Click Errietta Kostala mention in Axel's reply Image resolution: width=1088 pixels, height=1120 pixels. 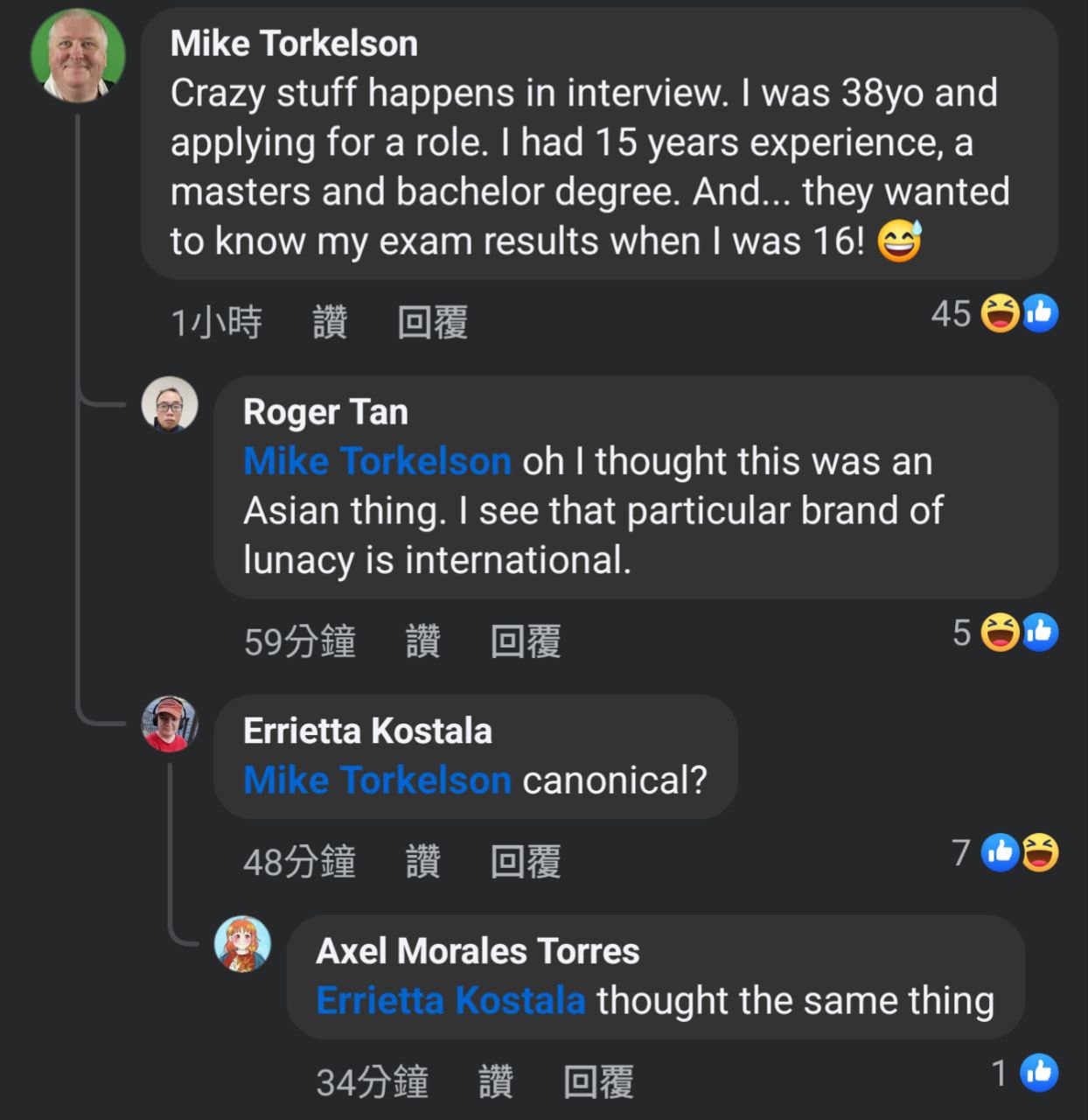coord(450,1000)
